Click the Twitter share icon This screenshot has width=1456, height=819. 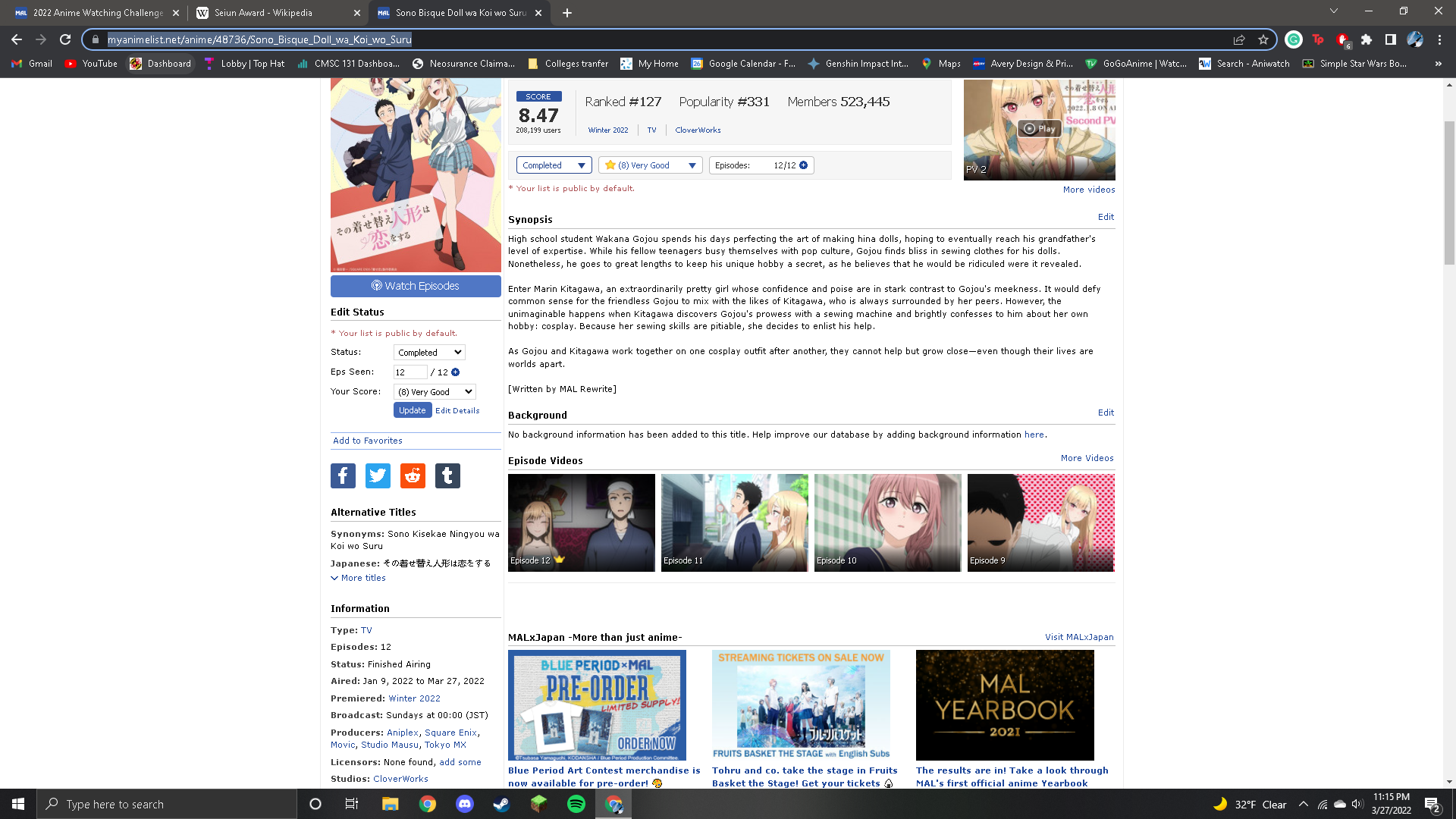[x=378, y=475]
